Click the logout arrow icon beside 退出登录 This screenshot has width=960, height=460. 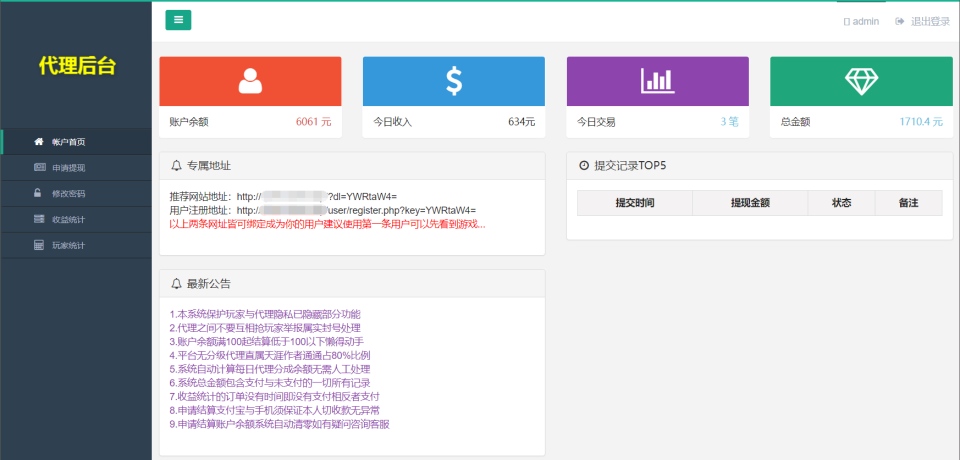pos(900,21)
